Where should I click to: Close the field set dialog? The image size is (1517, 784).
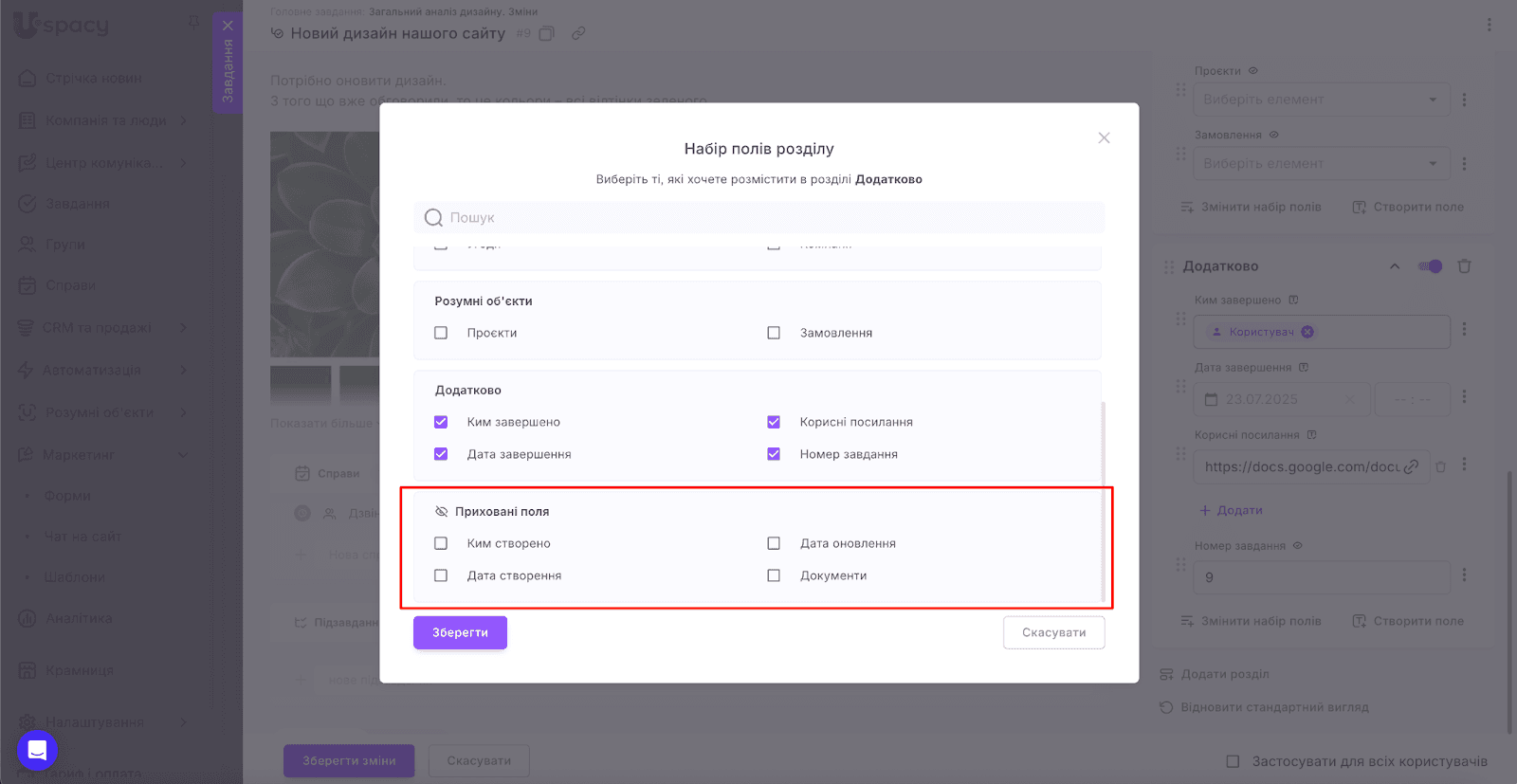[1104, 138]
